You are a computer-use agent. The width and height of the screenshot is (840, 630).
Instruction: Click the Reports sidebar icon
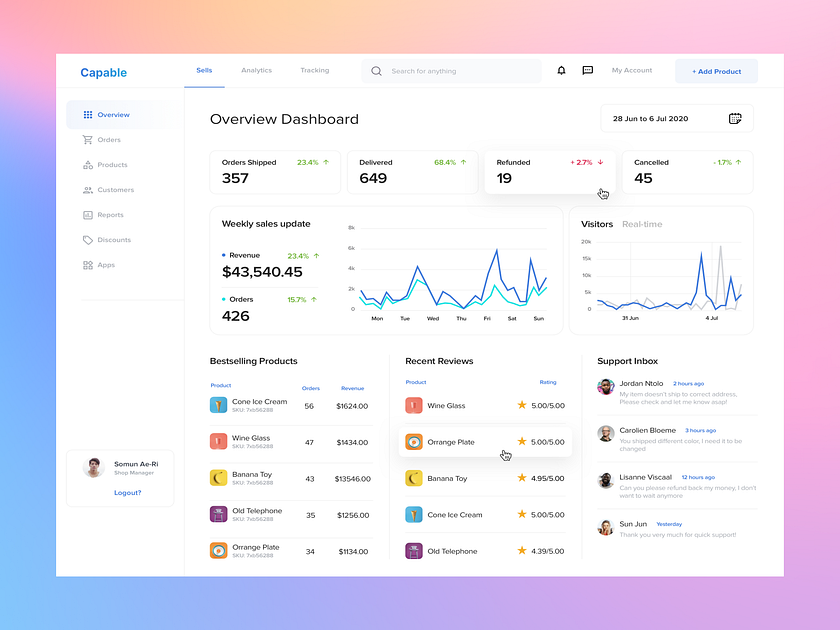coord(88,214)
